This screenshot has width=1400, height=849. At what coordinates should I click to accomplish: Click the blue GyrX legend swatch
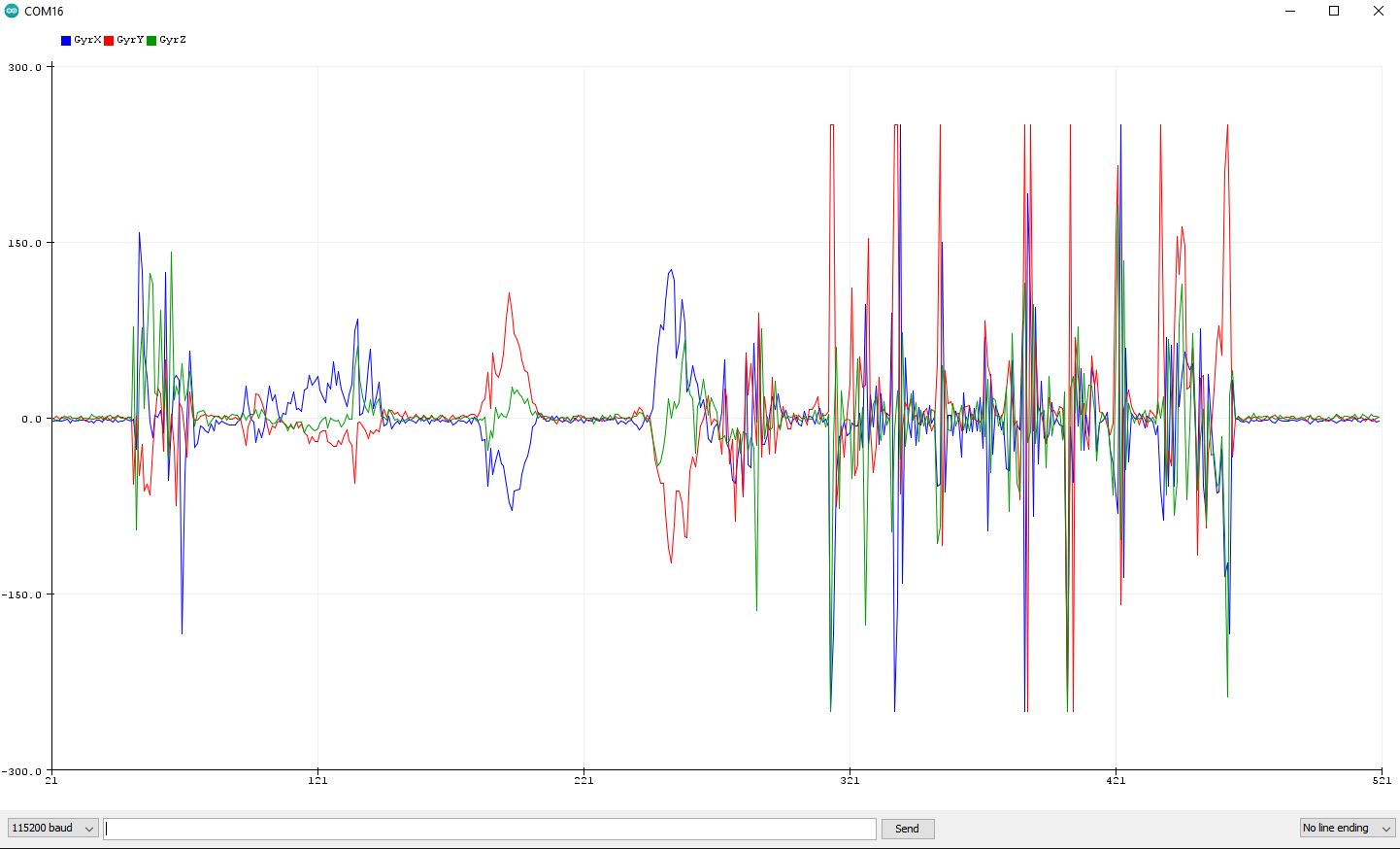pos(66,41)
